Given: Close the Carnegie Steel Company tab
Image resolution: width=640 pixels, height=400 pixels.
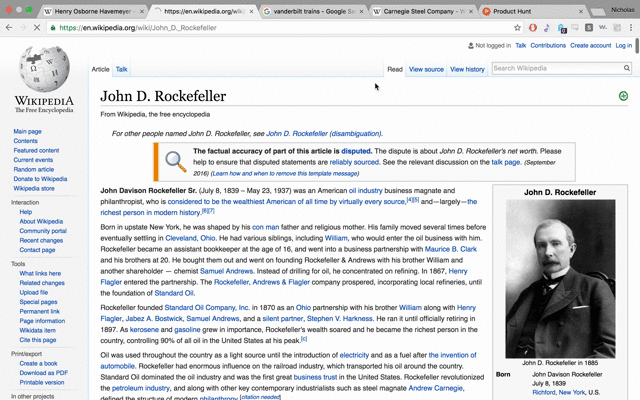Looking at the screenshot, I should (471, 11).
